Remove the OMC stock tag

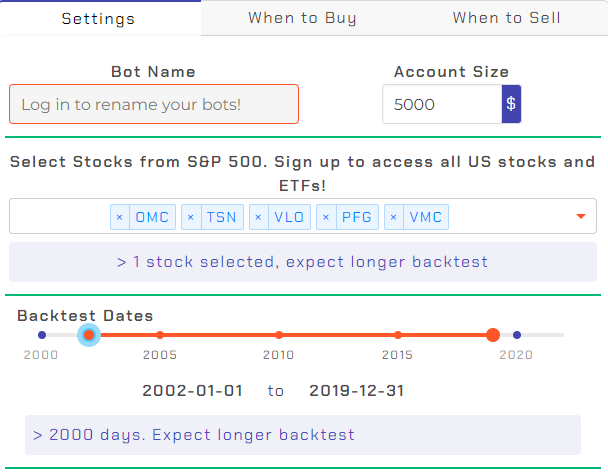pos(120,217)
